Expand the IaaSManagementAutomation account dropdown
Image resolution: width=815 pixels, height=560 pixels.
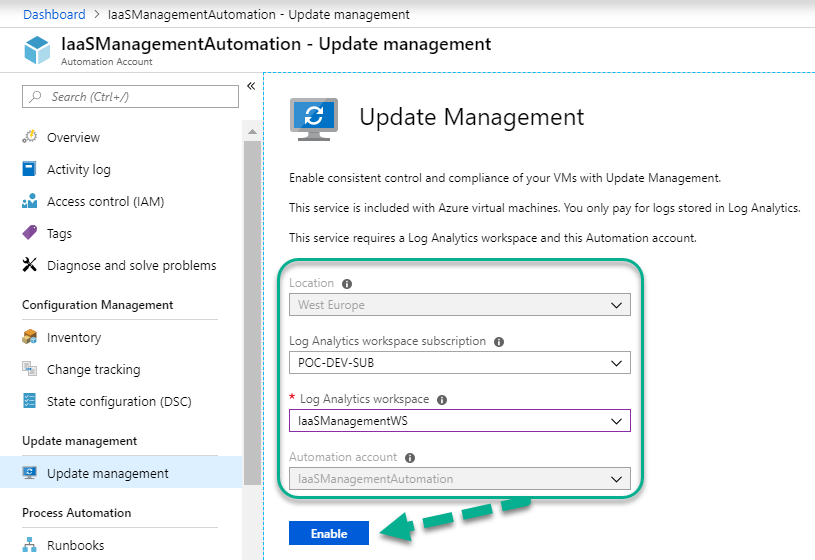tap(459, 479)
